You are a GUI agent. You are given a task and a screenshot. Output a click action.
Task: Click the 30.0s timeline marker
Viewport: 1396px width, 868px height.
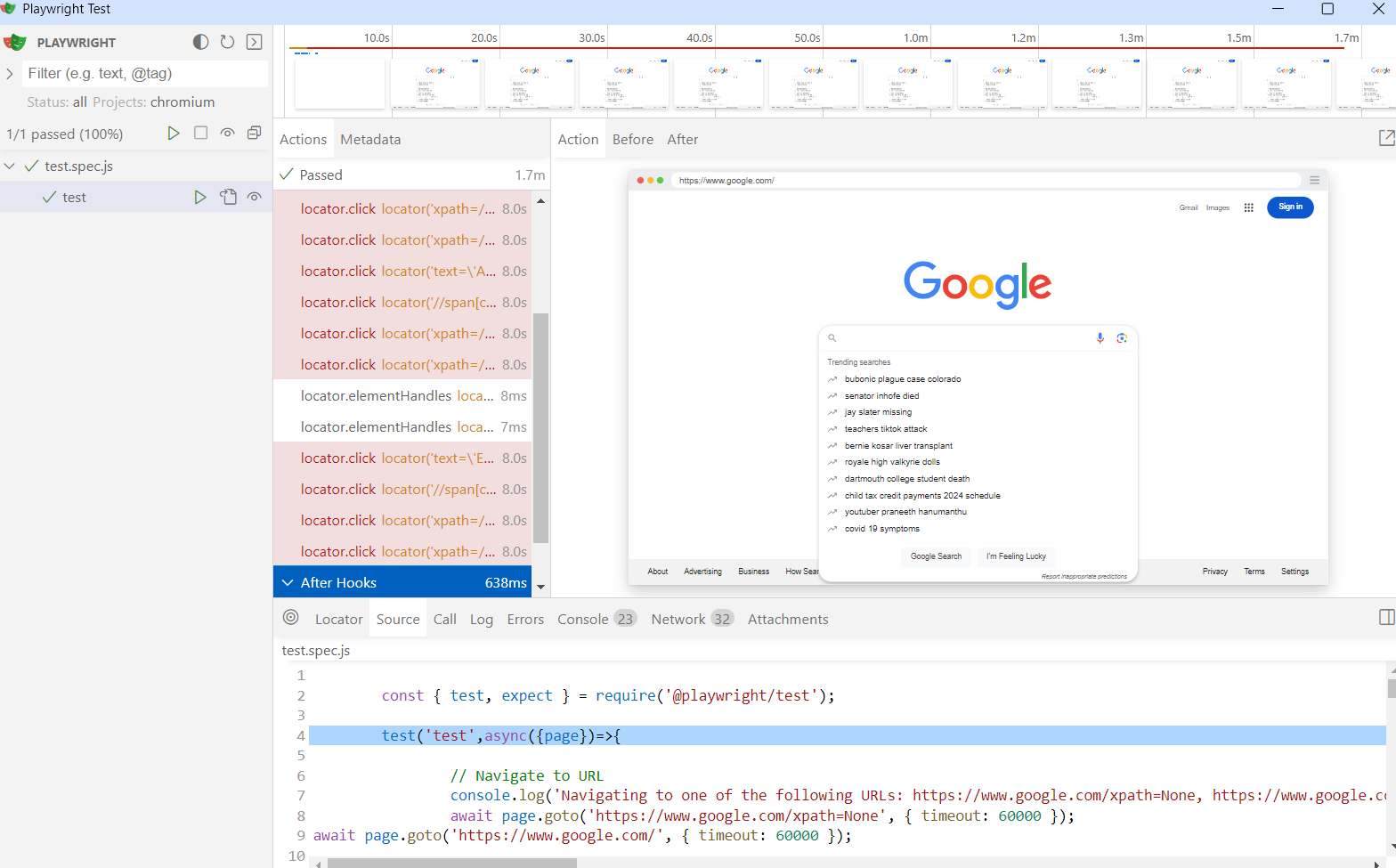592,37
